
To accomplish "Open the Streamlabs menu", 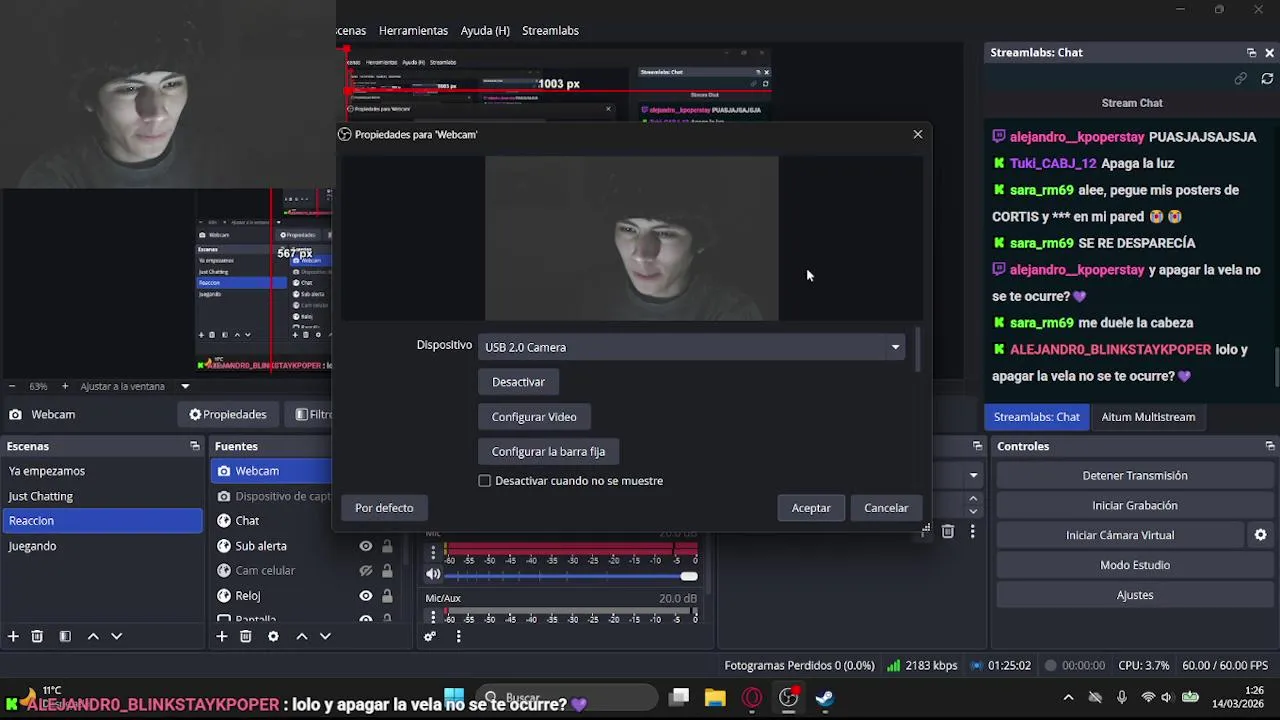I will [550, 31].
